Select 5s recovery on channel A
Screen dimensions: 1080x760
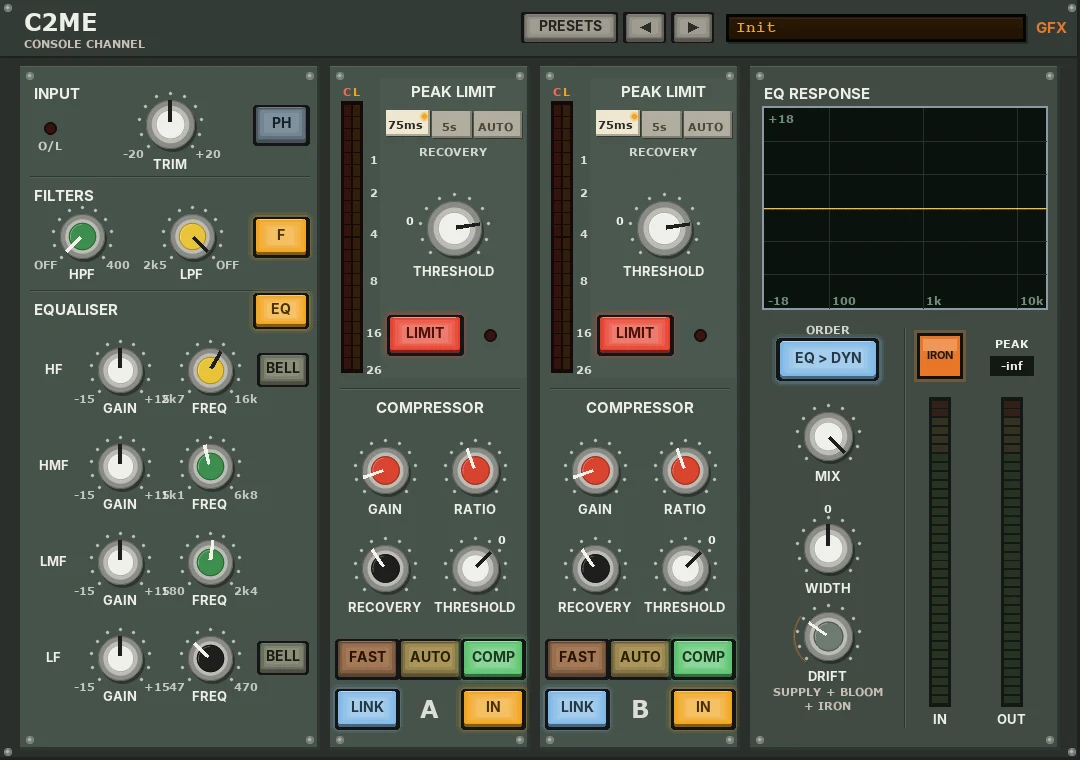(x=450, y=125)
